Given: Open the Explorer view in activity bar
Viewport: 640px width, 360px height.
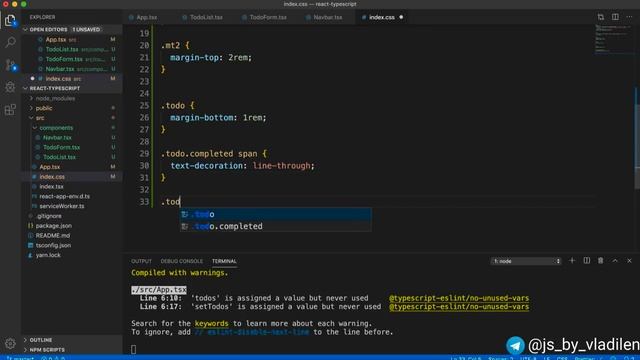Looking at the screenshot, I should pos(10,20).
